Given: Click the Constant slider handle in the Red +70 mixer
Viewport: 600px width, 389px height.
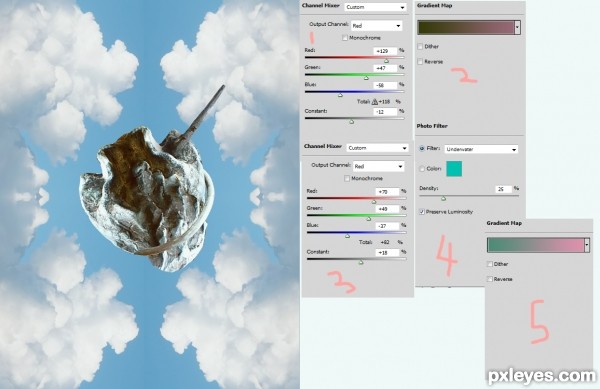Looking at the screenshot, I should coord(360,262).
